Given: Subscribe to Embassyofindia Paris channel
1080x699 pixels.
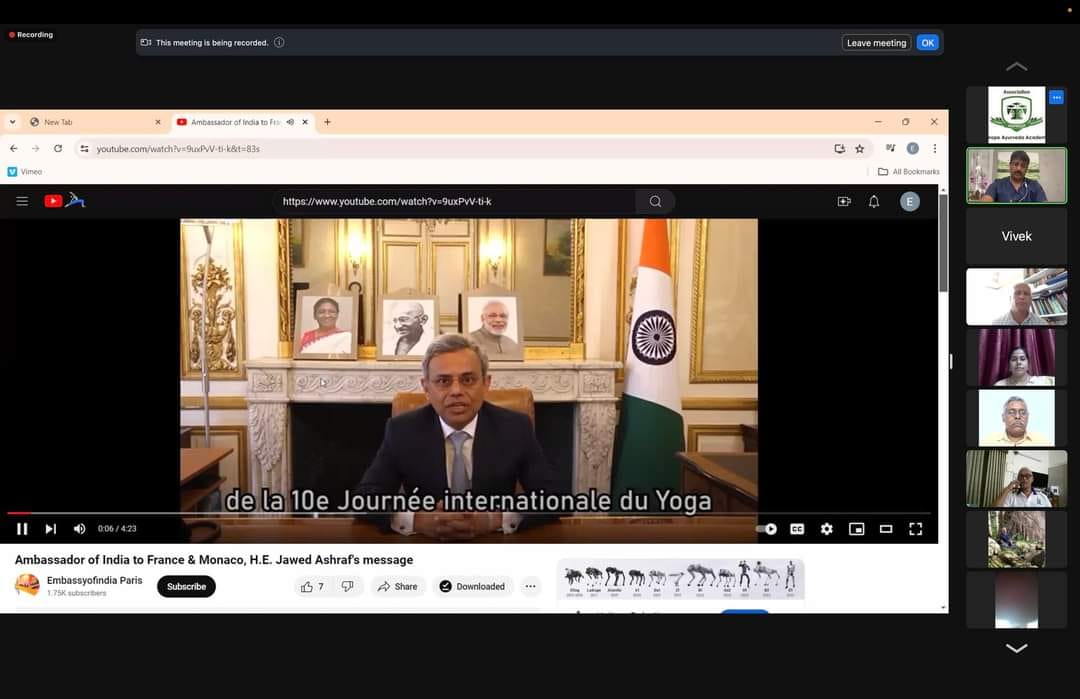Looking at the screenshot, I should click(186, 587).
